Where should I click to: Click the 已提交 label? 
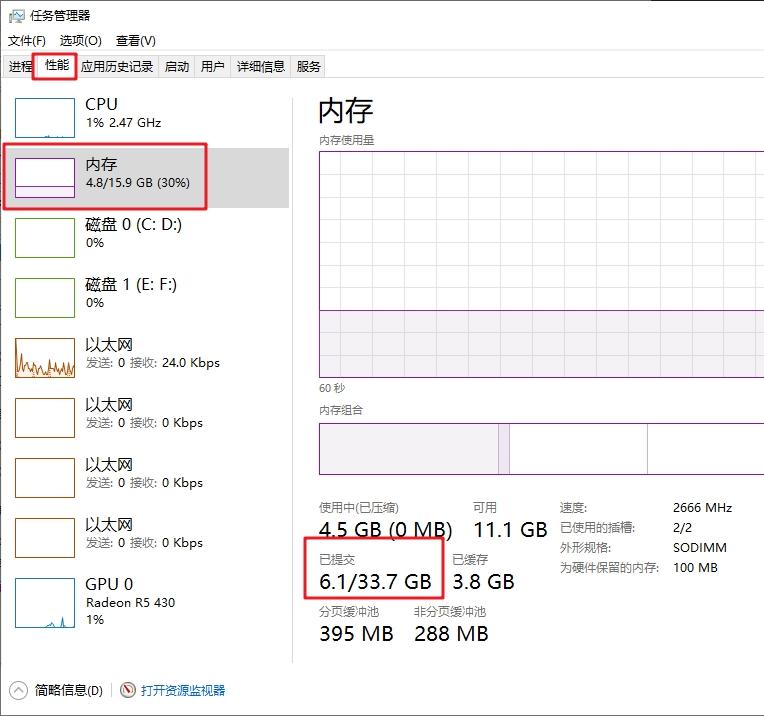[337, 560]
